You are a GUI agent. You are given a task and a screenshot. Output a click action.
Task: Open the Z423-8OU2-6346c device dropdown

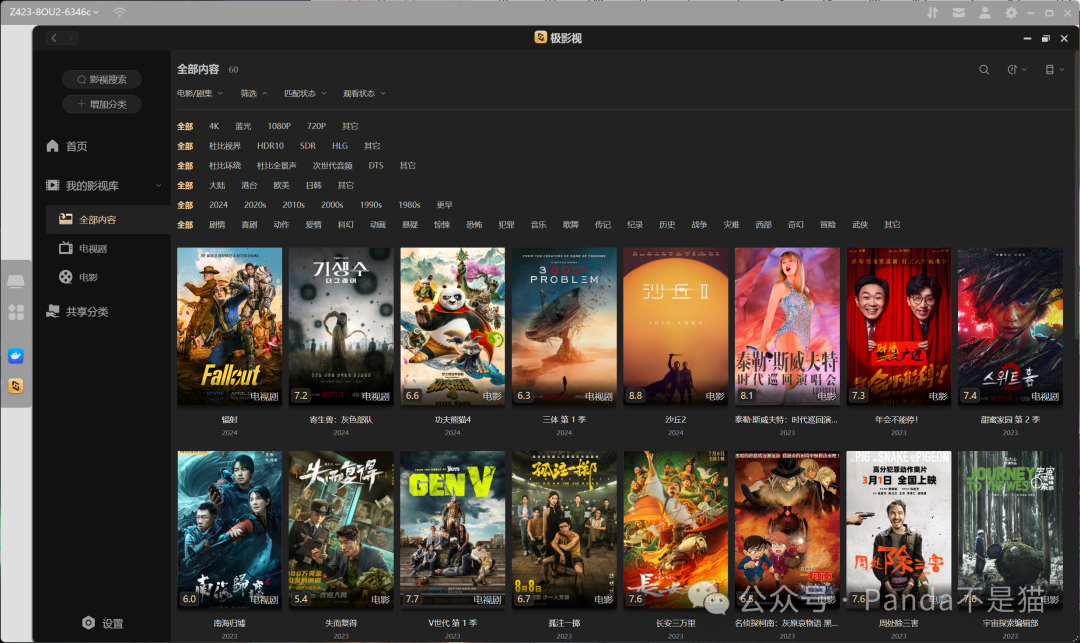pos(54,12)
